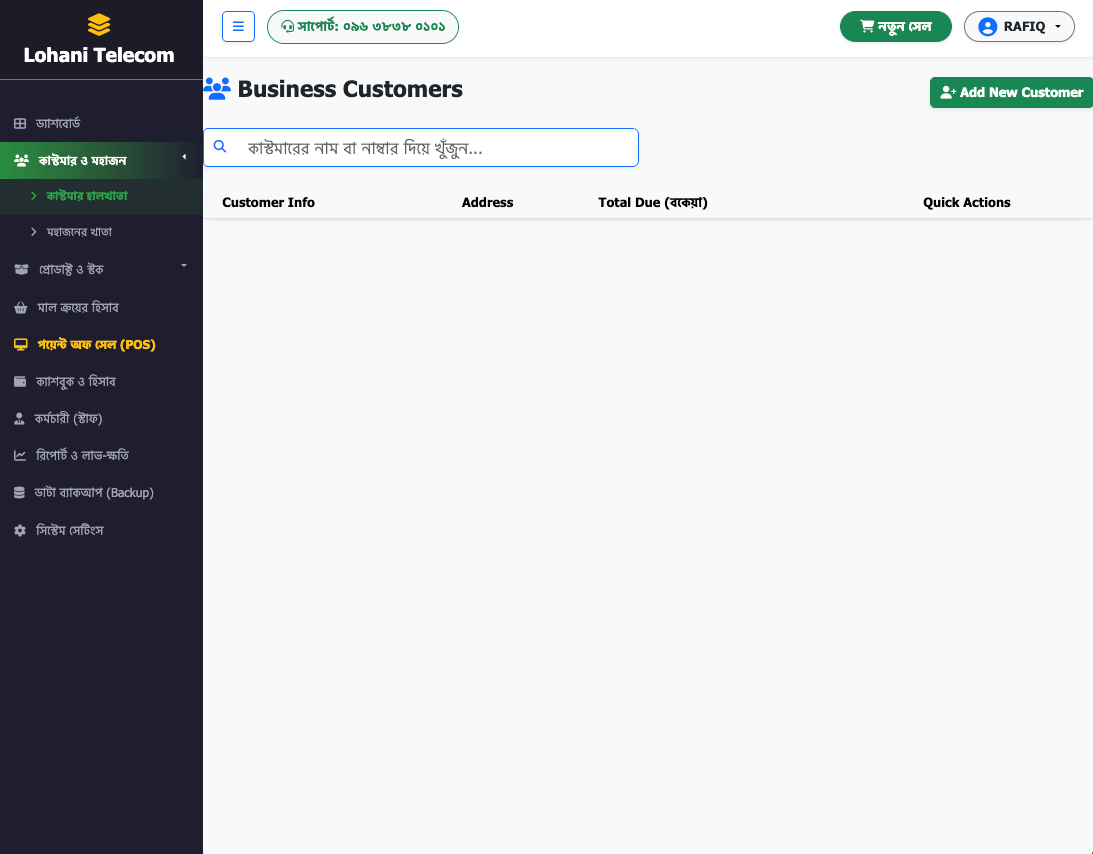Collapse the কাস্টমার ও মহাজন menu arrow
Screen dimensions: 1093x854
[x=184, y=157]
